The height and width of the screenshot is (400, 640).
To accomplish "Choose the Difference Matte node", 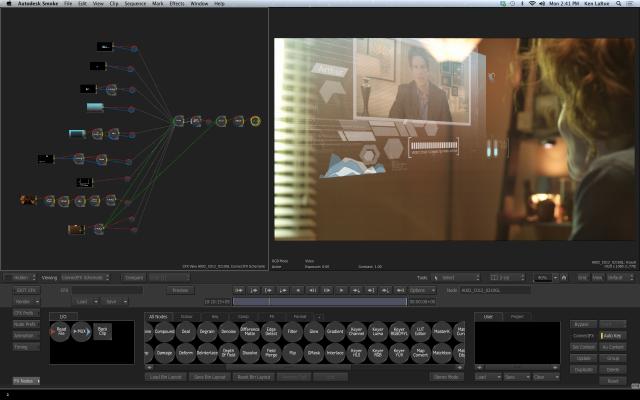I will tap(250, 331).
